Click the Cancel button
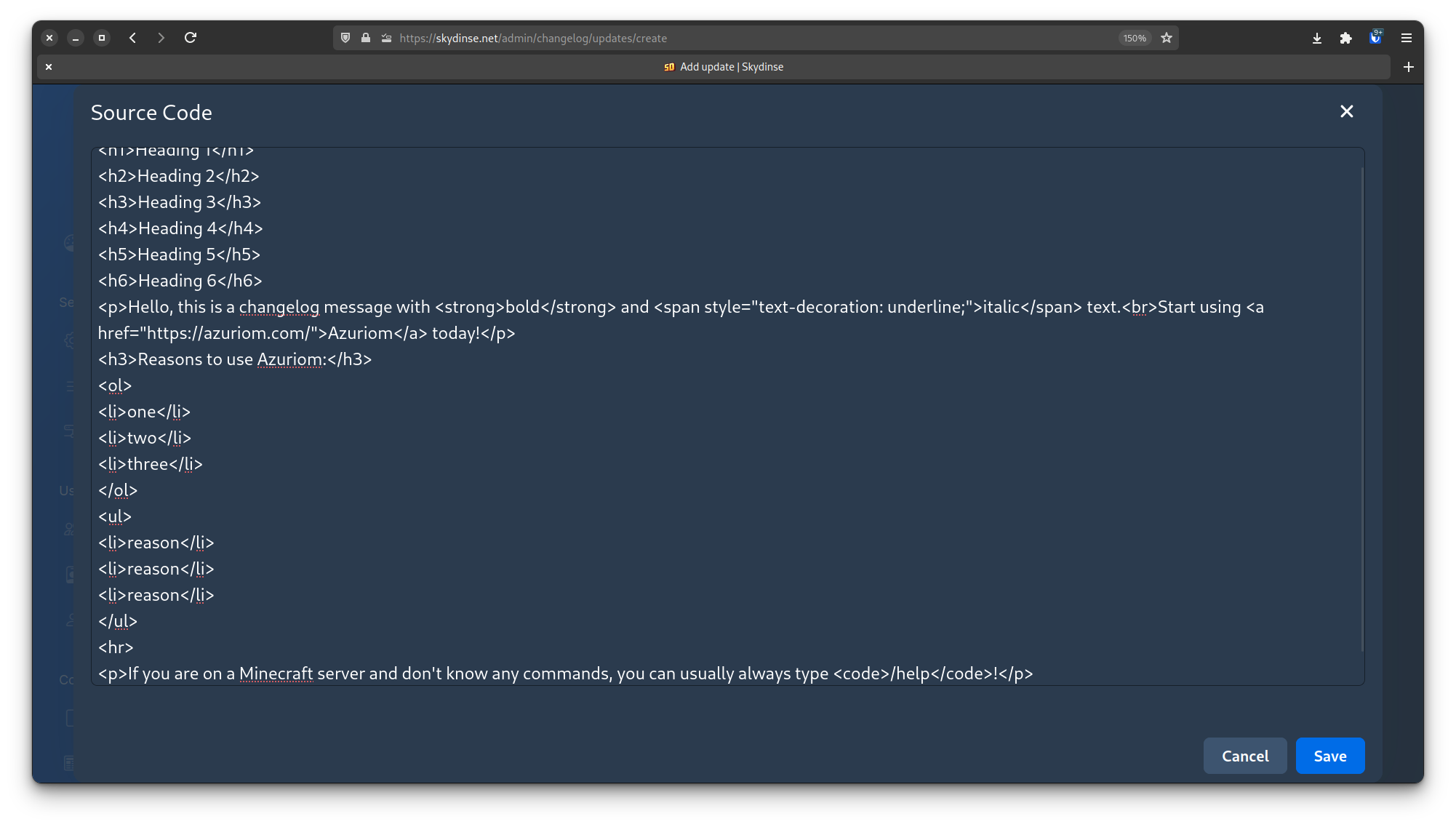This screenshot has width=1456, height=827. tap(1244, 756)
